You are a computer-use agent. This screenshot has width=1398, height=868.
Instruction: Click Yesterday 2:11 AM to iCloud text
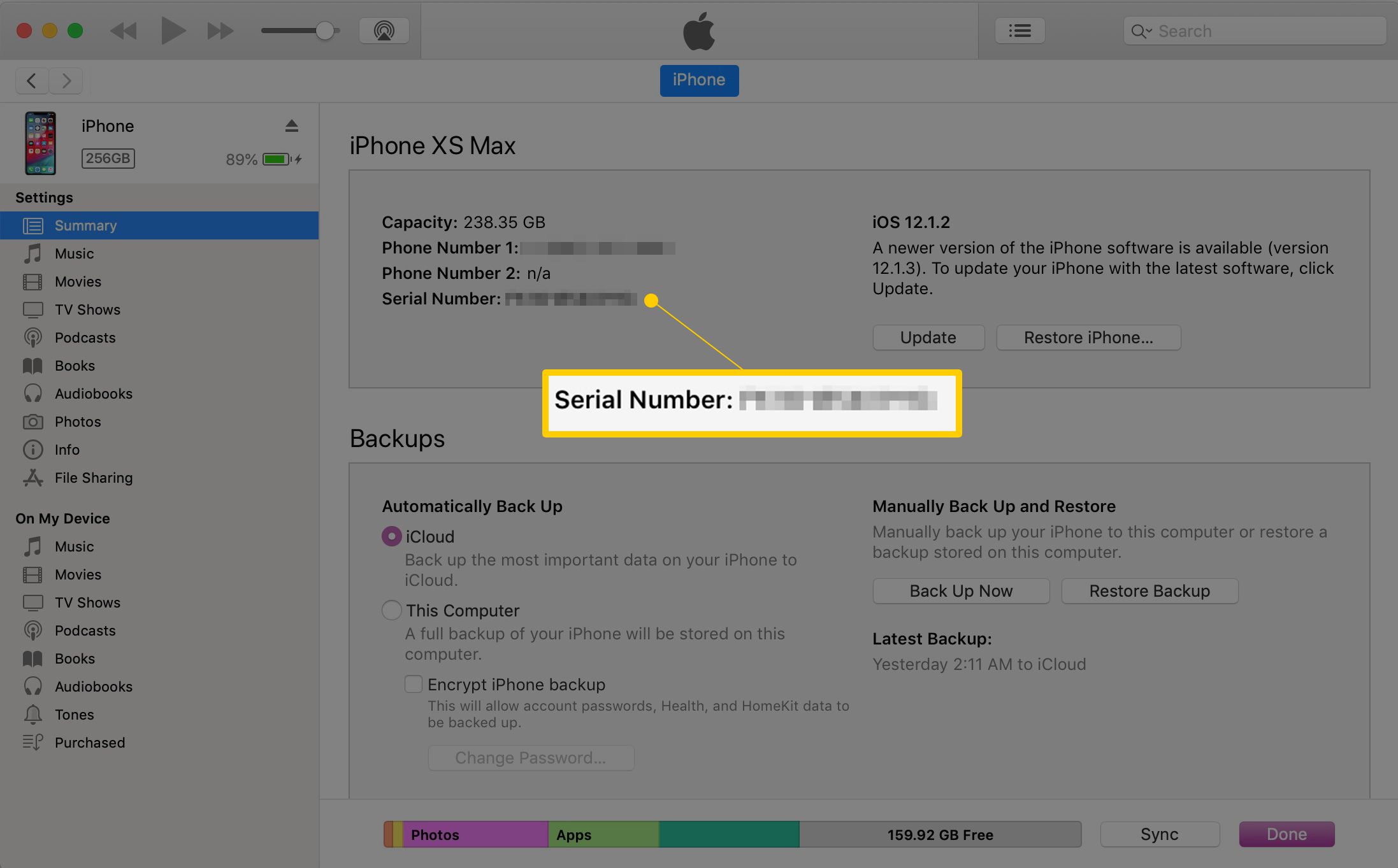pos(979,664)
